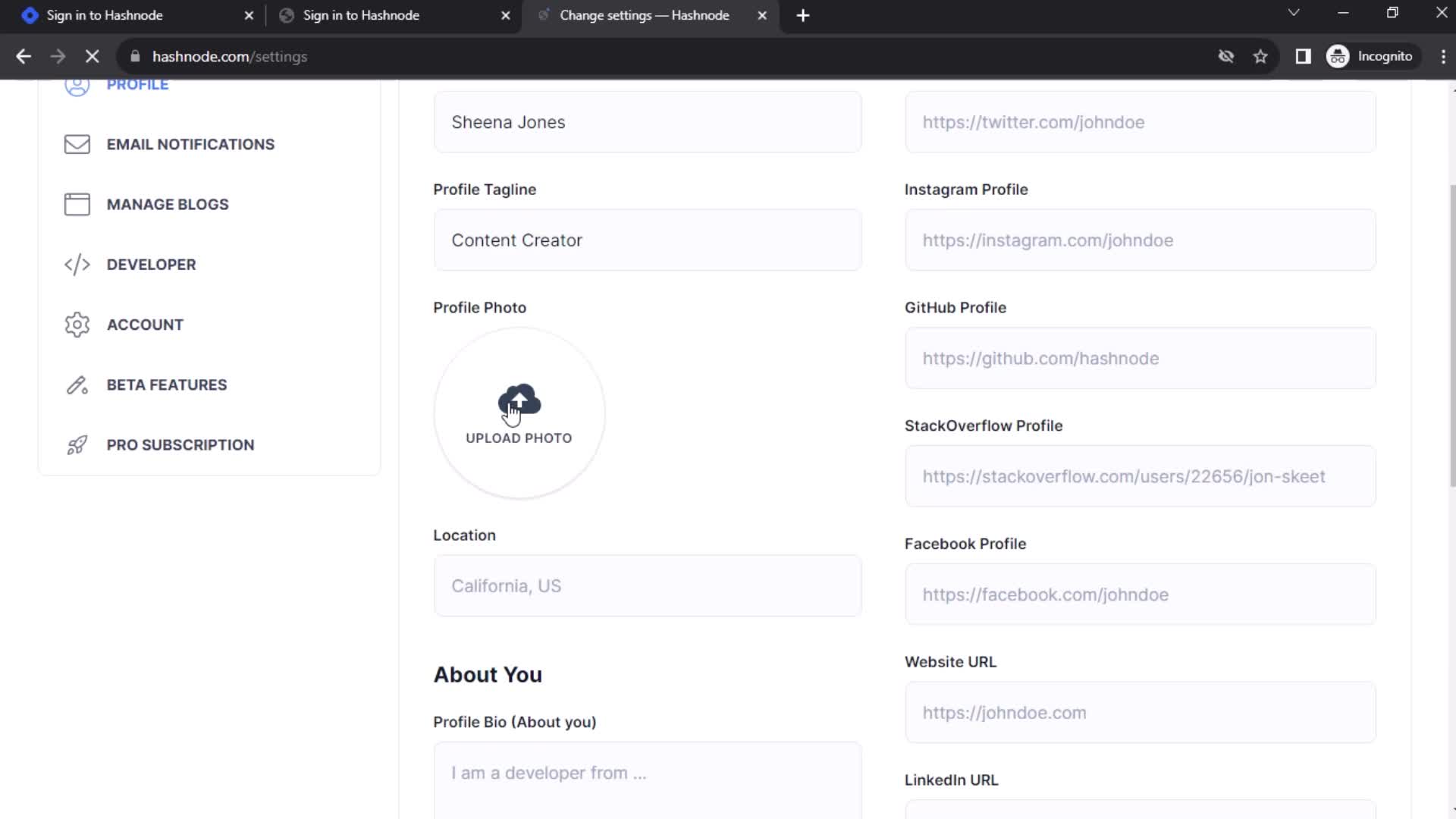This screenshot has height=819, width=1456.
Task: Click the Profile Bio text area
Action: click(x=648, y=780)
